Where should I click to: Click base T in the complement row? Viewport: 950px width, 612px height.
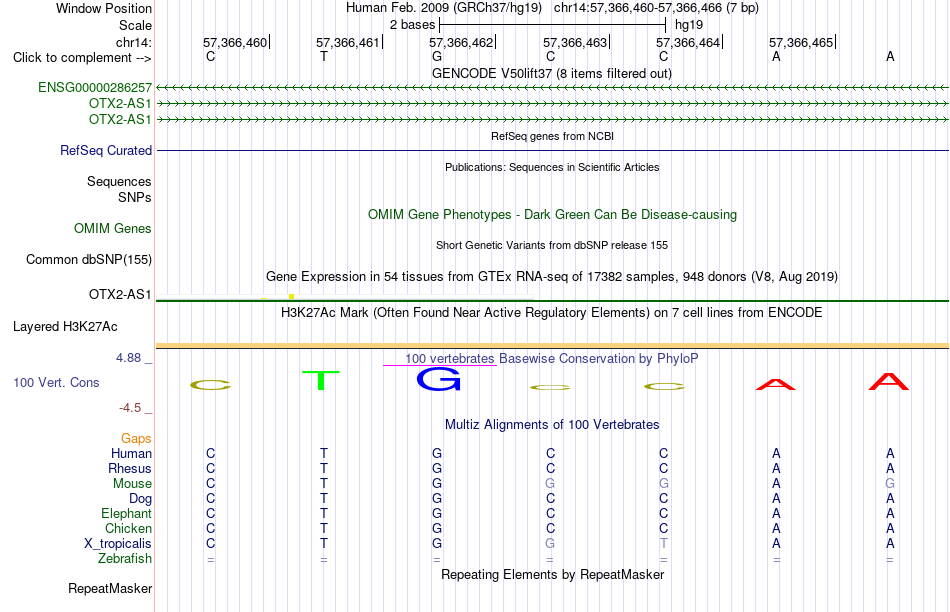pyautogui.click(x=324, y=56)
